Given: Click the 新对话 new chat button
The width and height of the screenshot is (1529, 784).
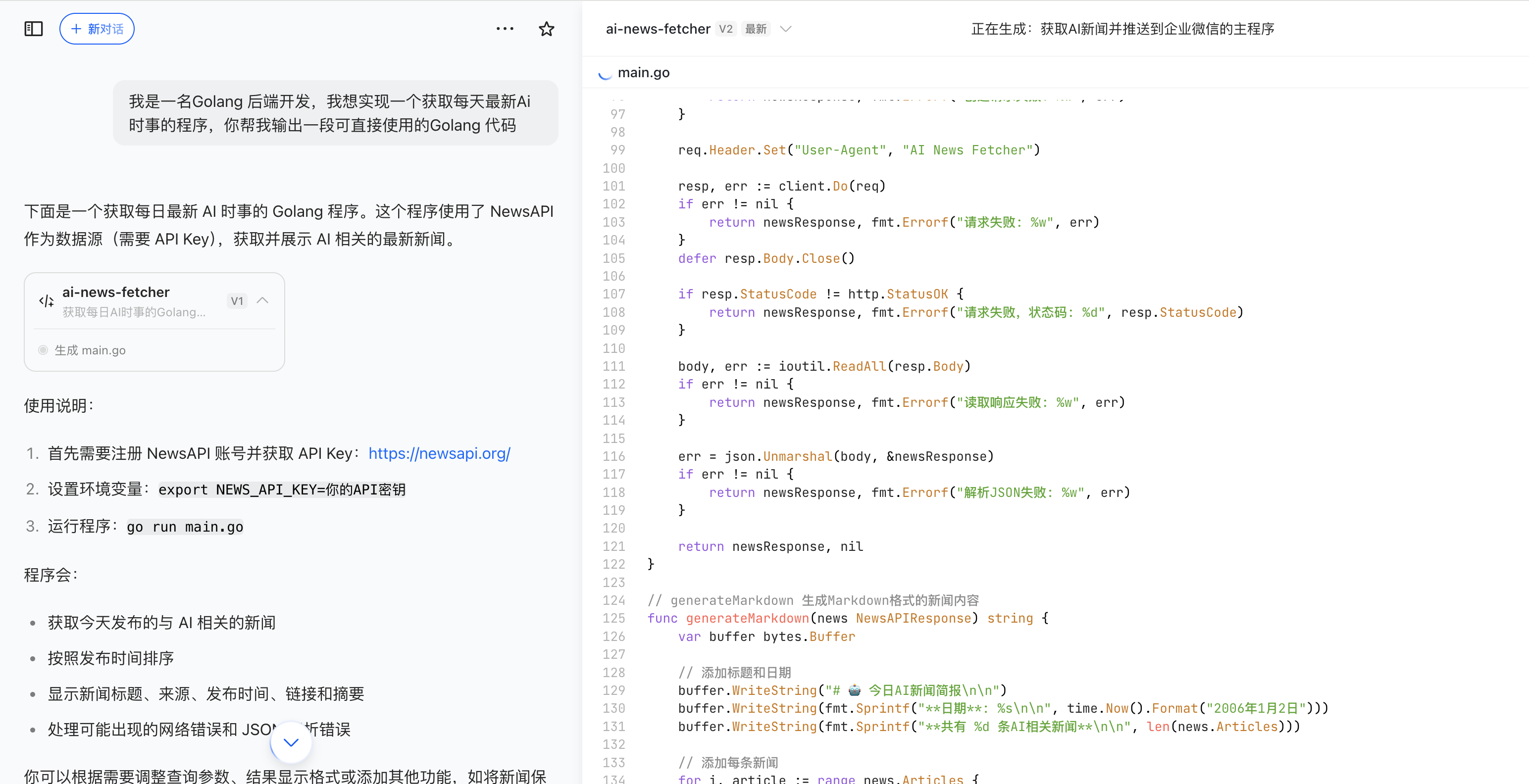Looking at the screenshot, I should [97, 29].
